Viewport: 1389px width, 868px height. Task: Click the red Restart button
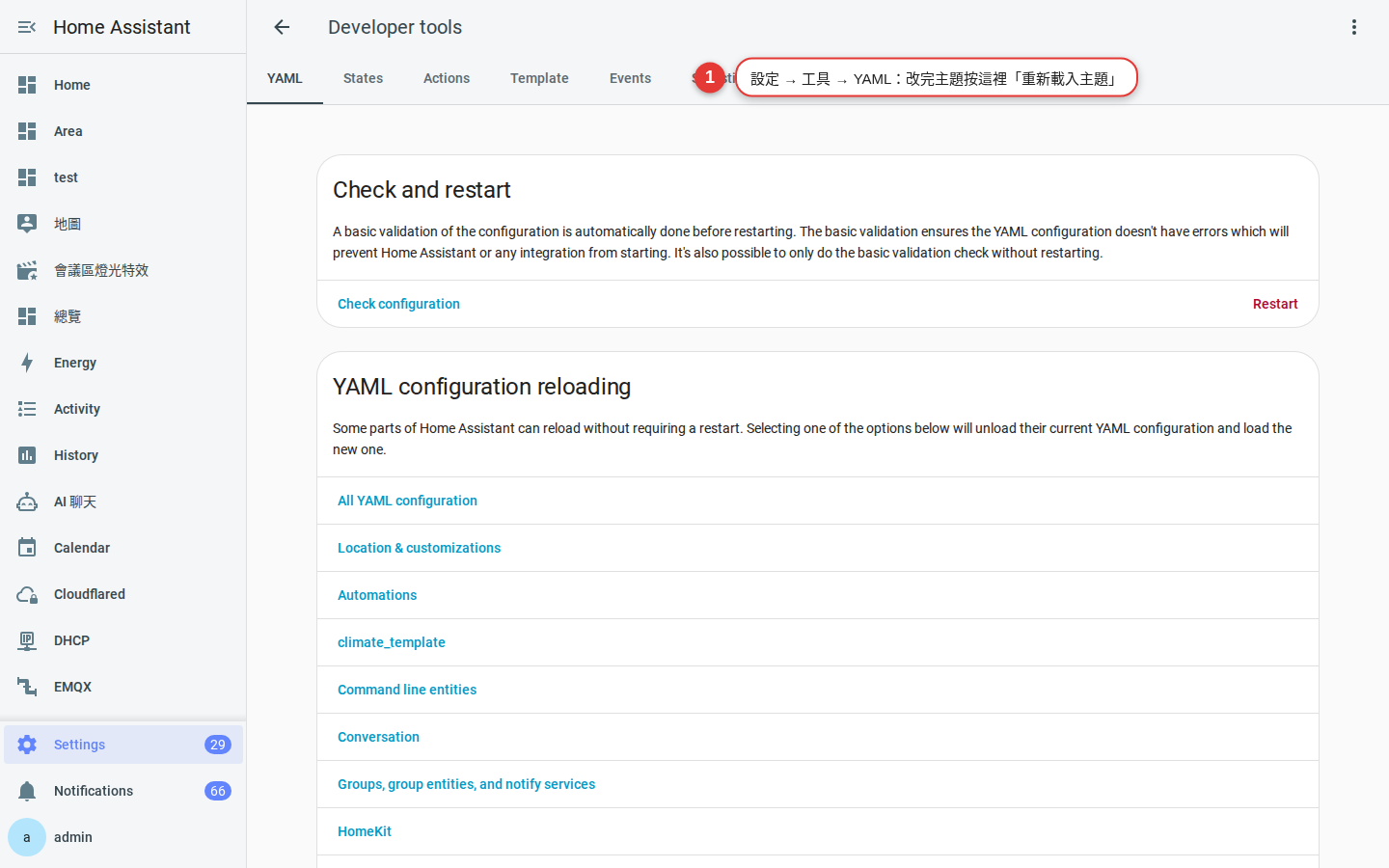tap(1275, 304)
